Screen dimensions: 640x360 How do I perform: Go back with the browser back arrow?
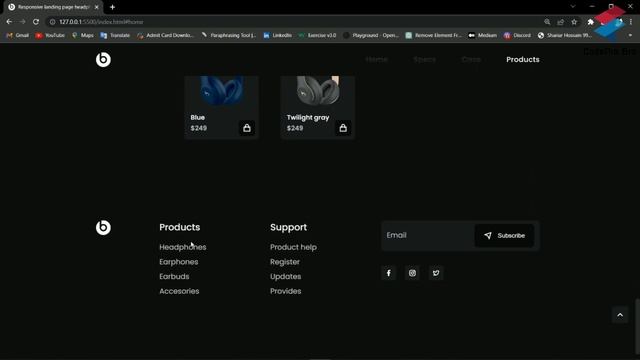coord(9,22)
